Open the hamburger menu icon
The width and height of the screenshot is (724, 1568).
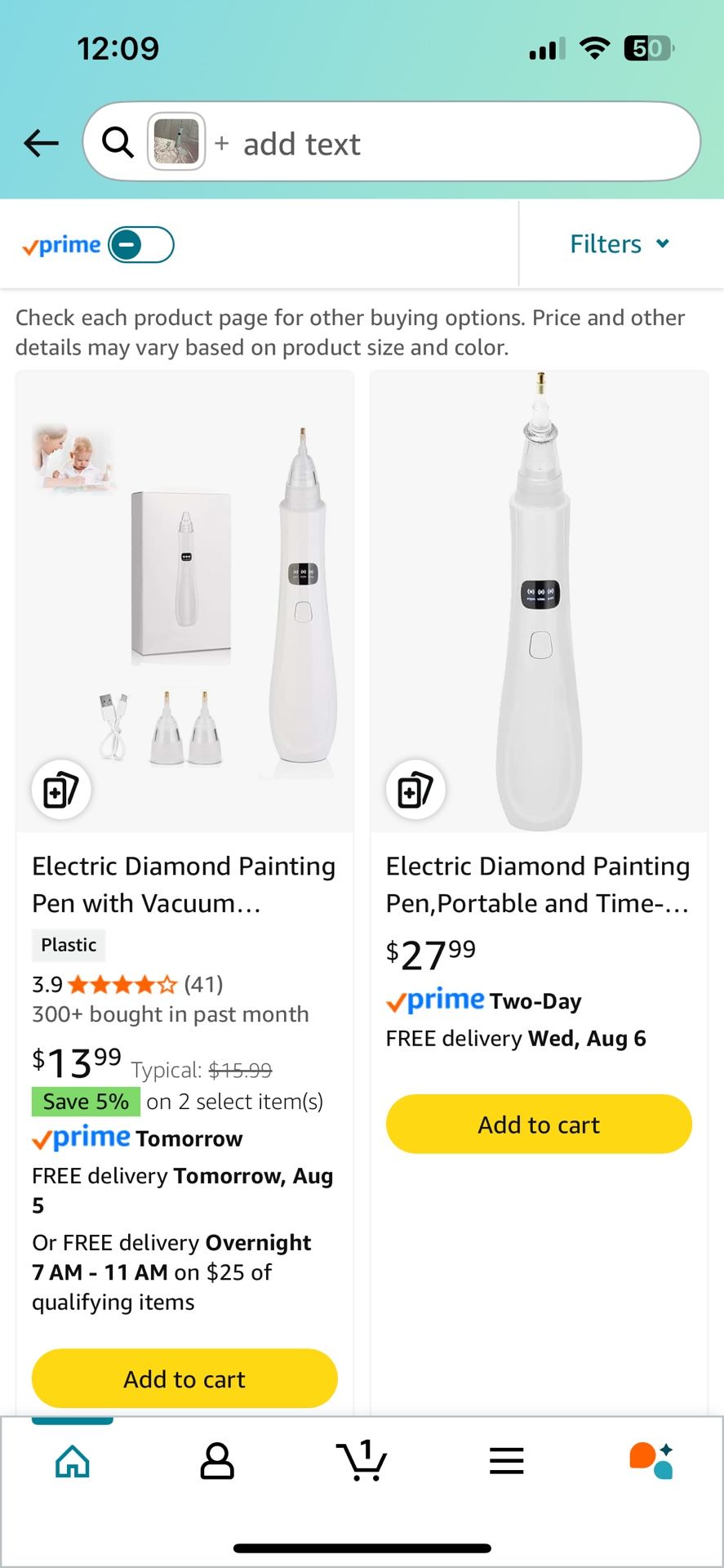506,1460
